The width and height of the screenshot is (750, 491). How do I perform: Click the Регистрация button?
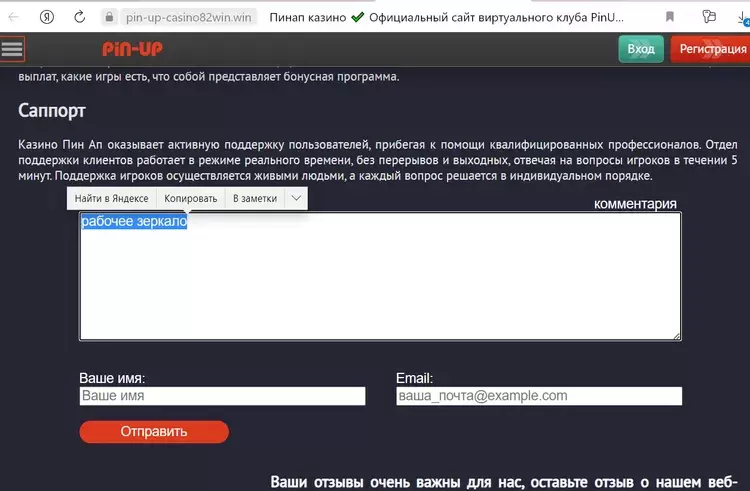click(x=711, y=49)
